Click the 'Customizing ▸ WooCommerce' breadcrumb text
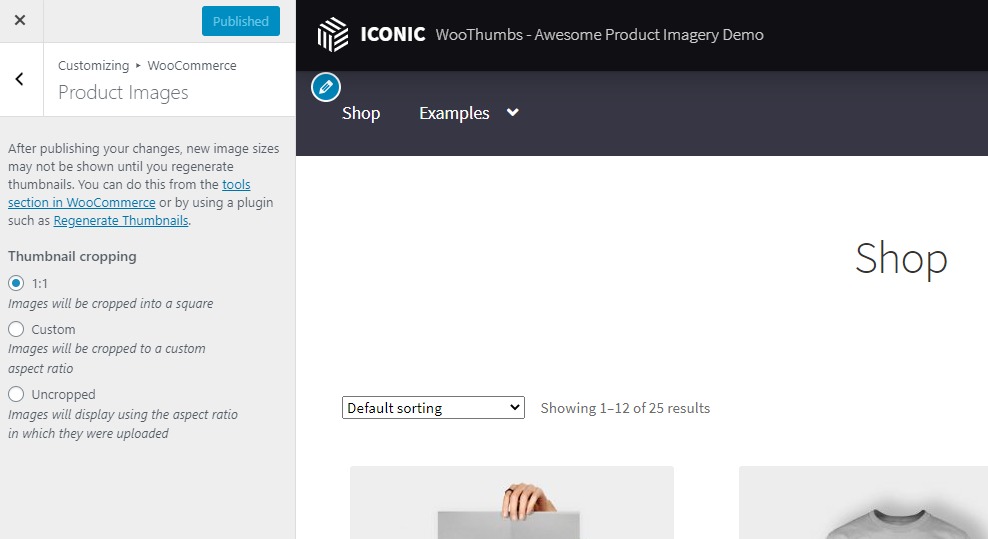The height and width of the screenshot is (539, 988). 147,66
